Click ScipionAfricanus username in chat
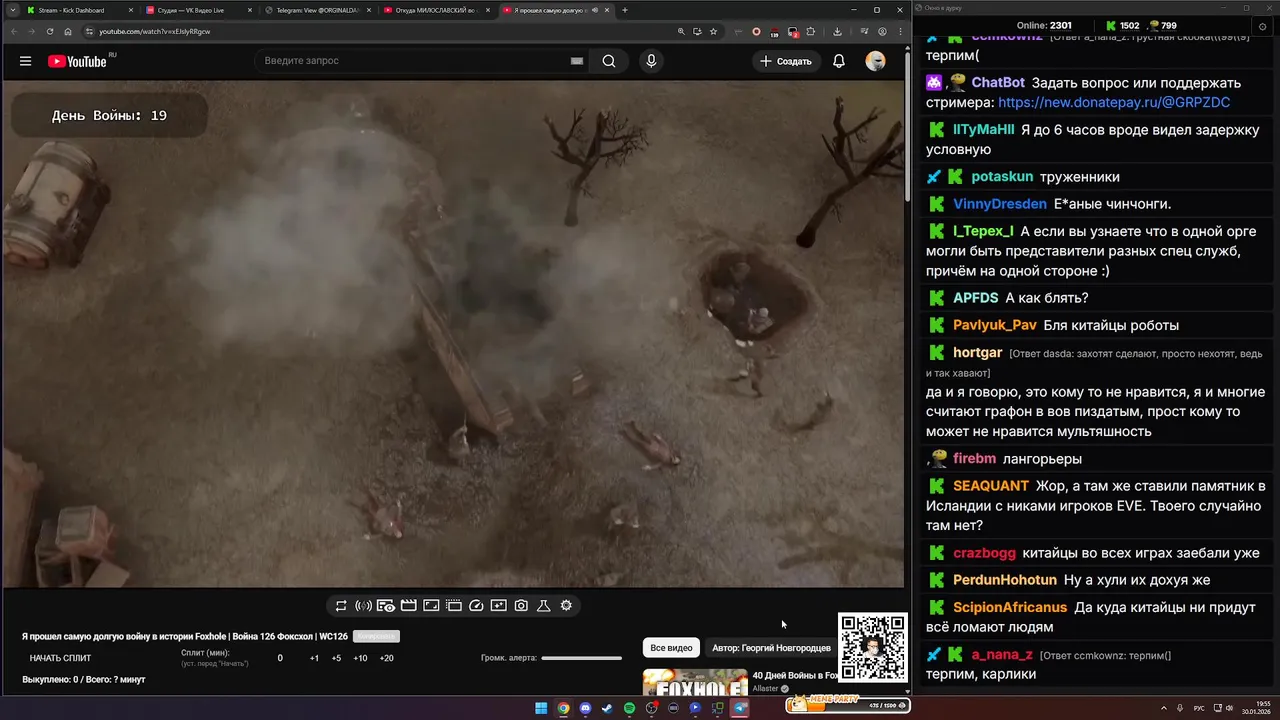This screenshot has height=720, width=1280. click(1010, 607)
